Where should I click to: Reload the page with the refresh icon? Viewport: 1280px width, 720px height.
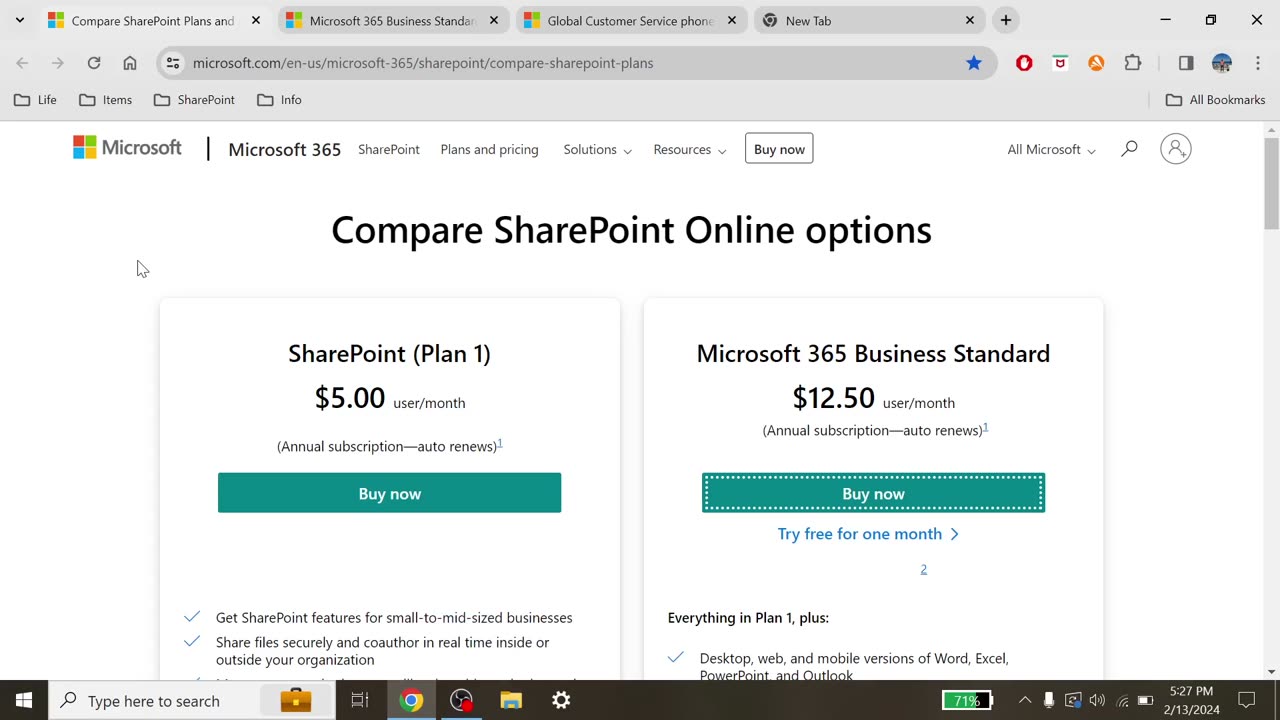point(94,63)
